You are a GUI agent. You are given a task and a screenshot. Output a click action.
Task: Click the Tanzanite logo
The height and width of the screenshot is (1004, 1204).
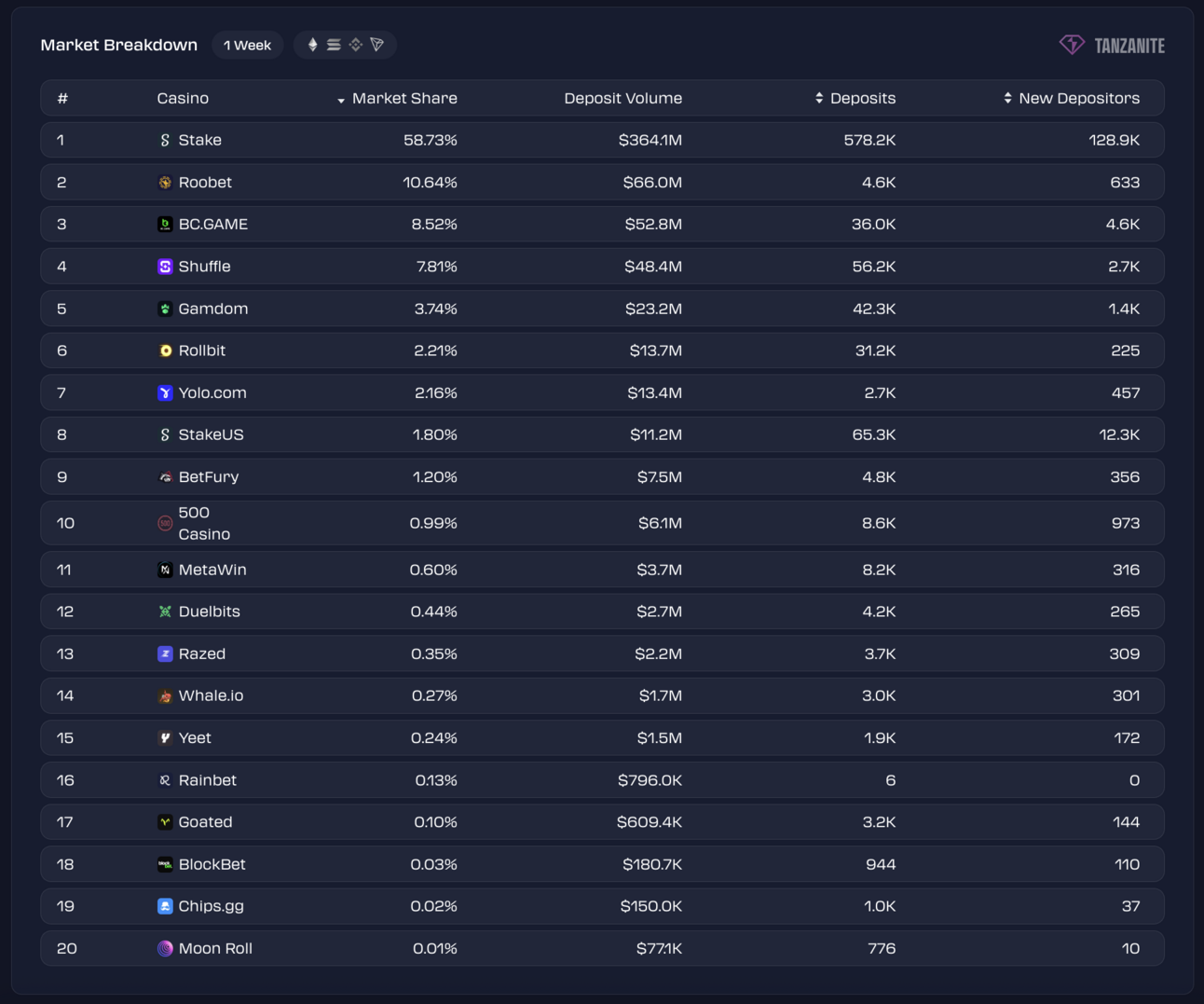[x=1112, y=45]
